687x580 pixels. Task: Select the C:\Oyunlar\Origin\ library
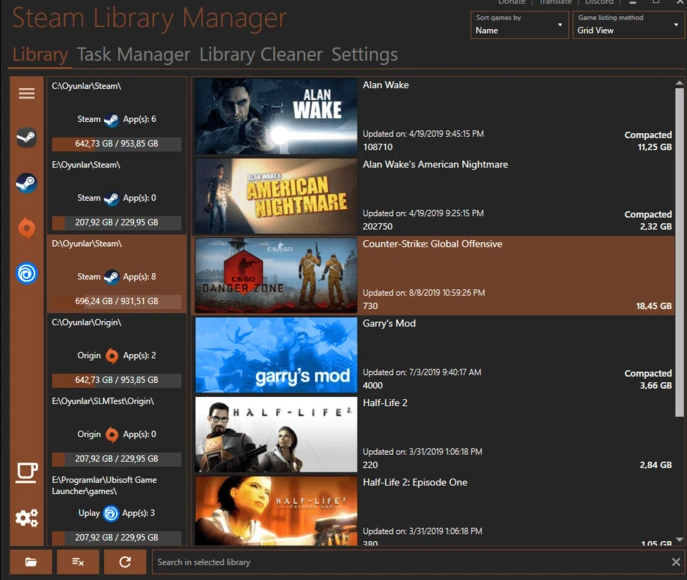(x=117, y=353)
